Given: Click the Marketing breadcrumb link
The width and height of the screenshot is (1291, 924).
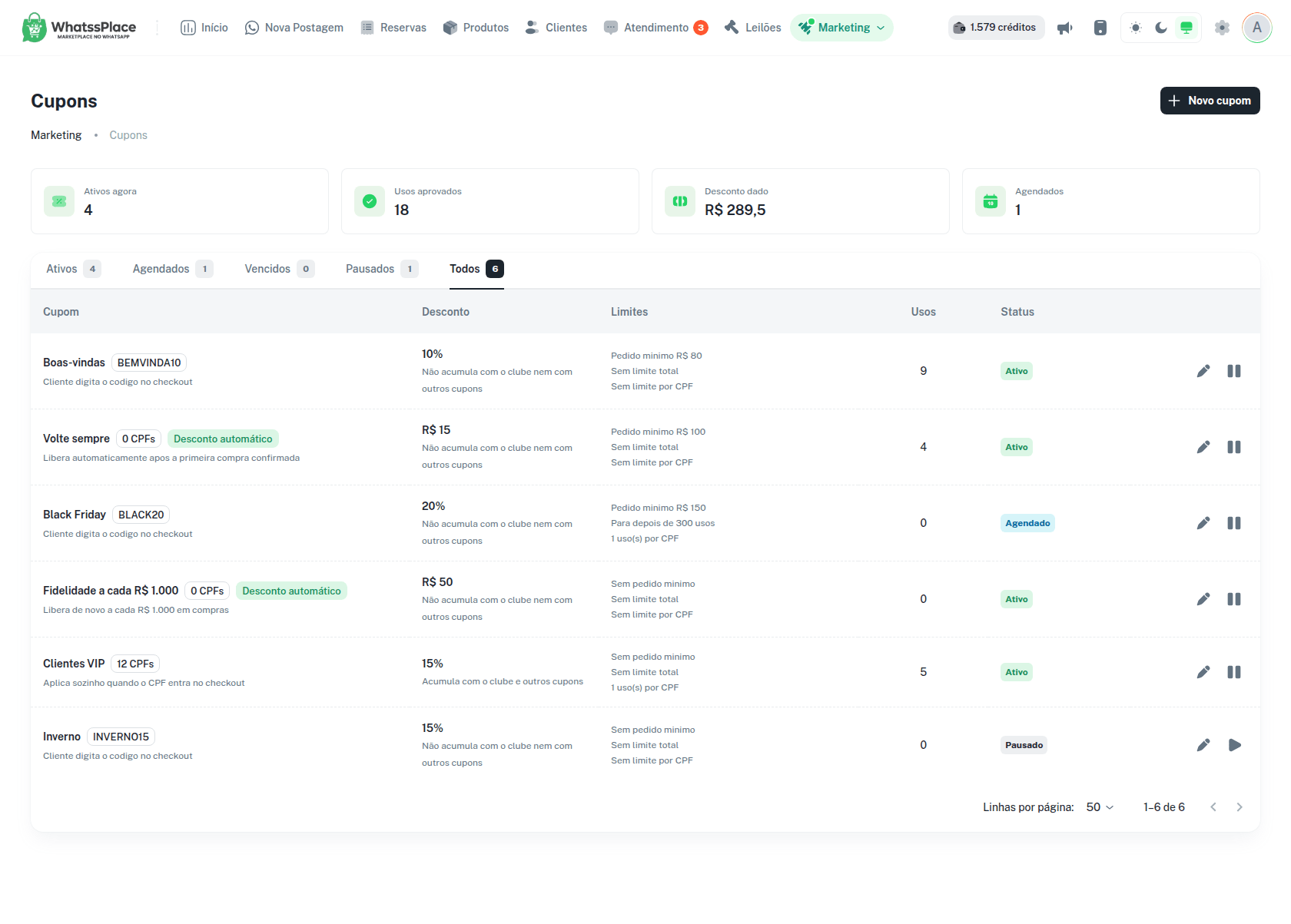Looking at the screenshot, I should tap(56, 135).
